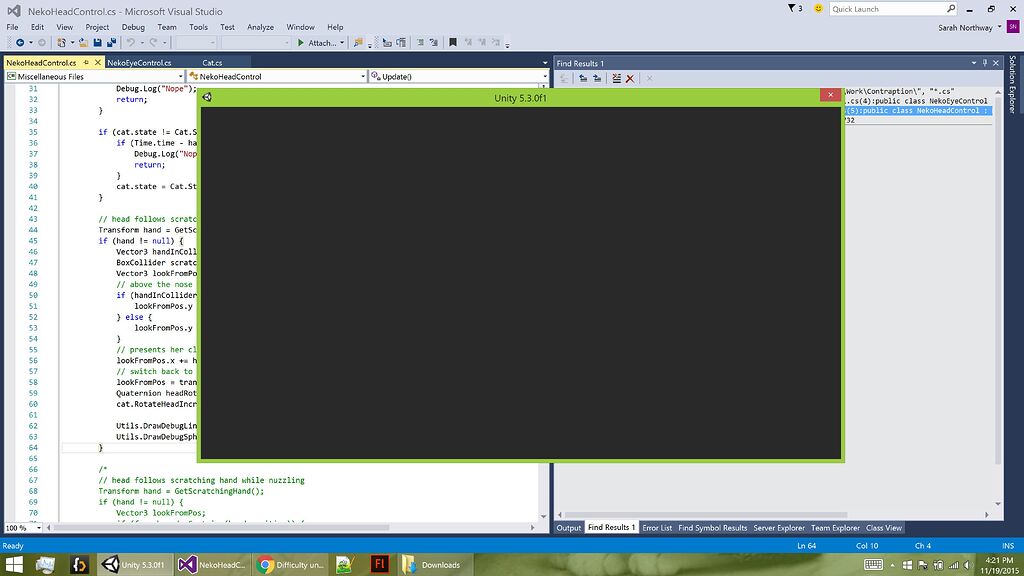The image size is (1024, 576).
Task: Click Go to Next Location in Find Results
Action: pos(597,78)
